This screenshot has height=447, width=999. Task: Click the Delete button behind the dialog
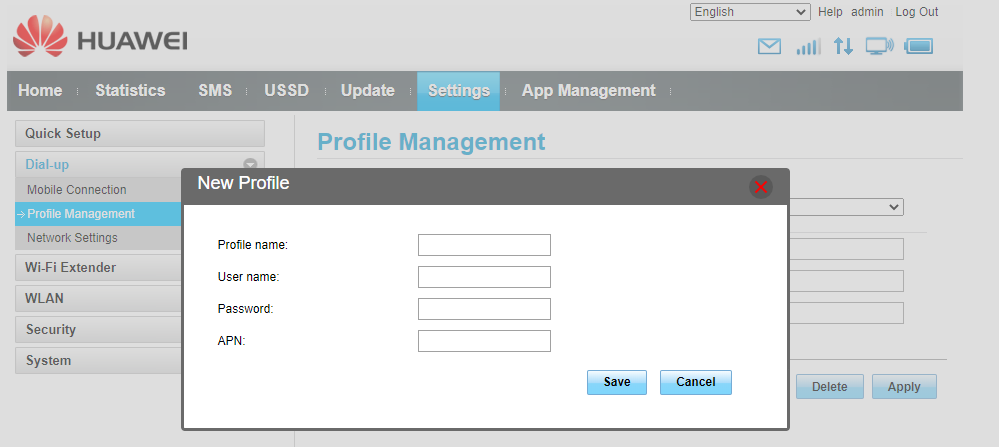tap(830, 387)
